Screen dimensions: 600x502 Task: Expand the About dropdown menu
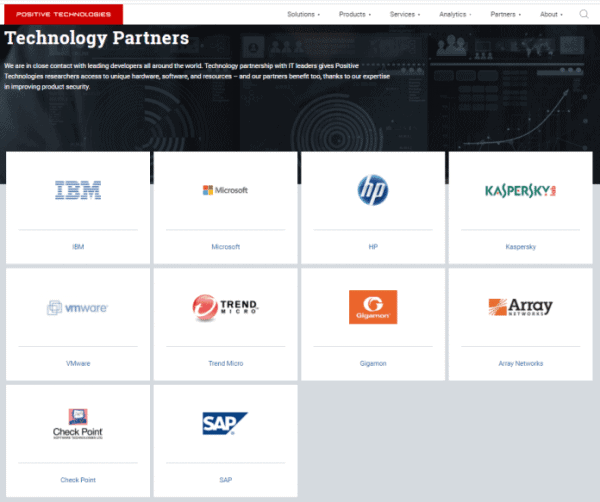[x=551, y=15]
